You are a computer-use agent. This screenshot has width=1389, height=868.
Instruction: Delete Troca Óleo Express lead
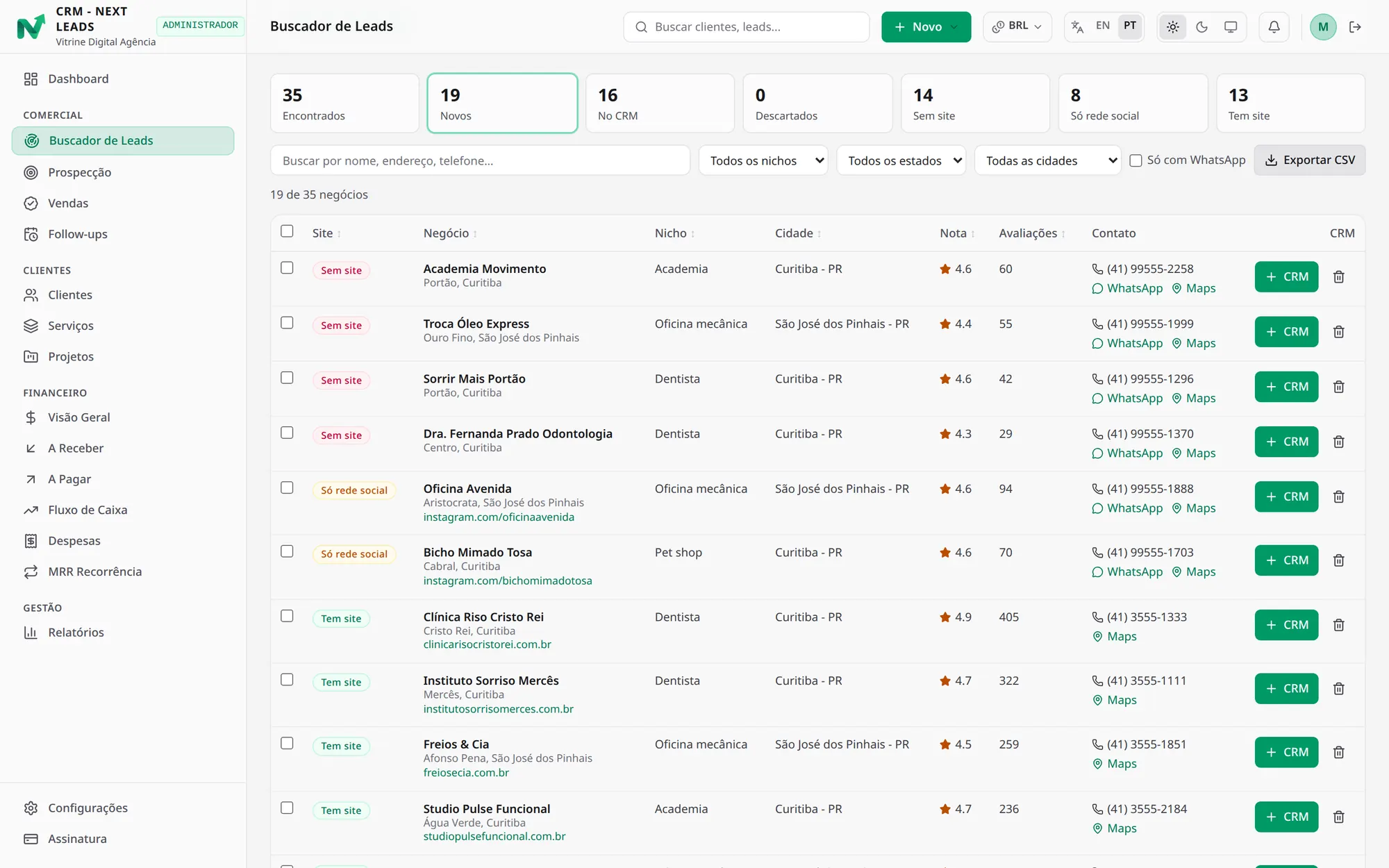(x=1339, y=332)
